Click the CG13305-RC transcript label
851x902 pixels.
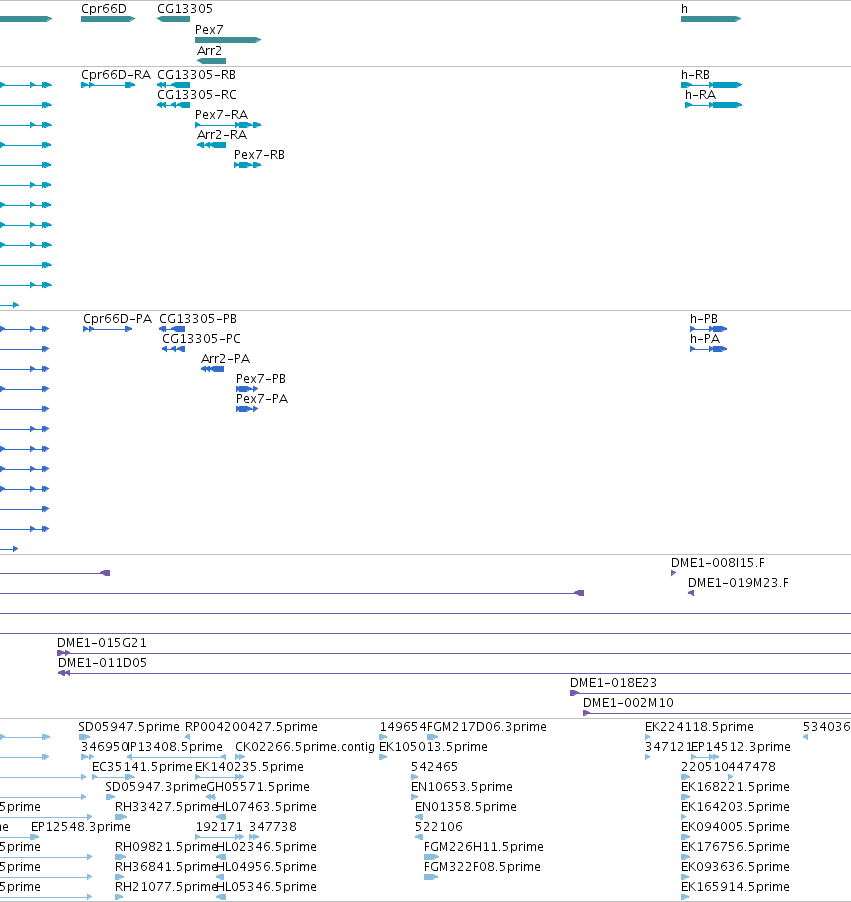(197, 94)
